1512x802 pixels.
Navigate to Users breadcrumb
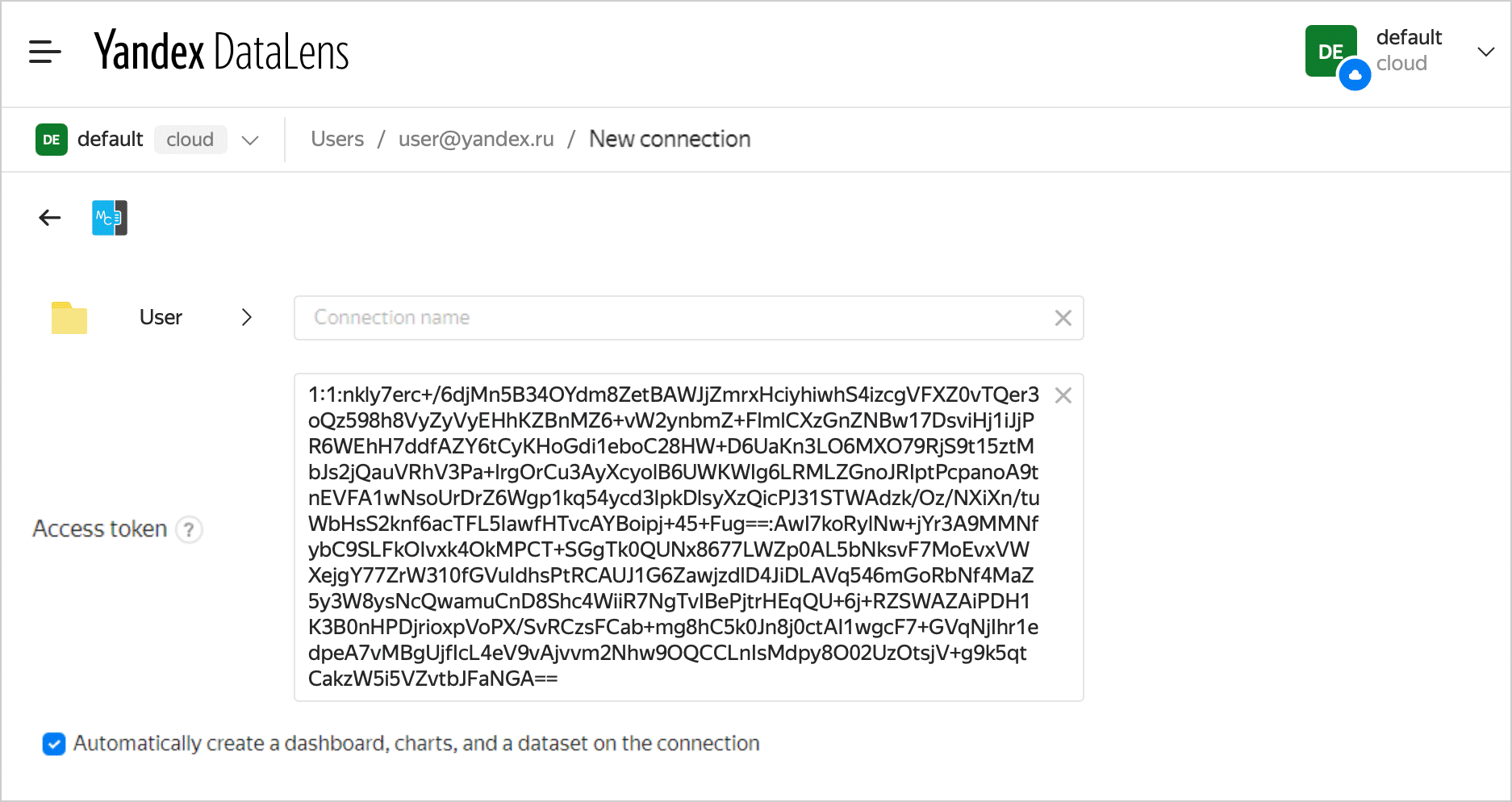point(337,140)
